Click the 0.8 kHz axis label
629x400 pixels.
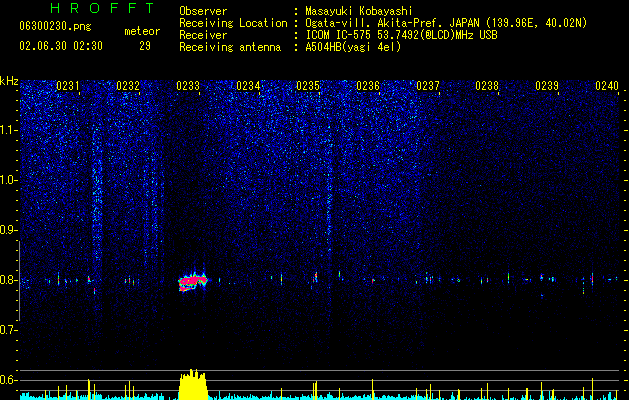pyautogui.click(x=9, y=280)
